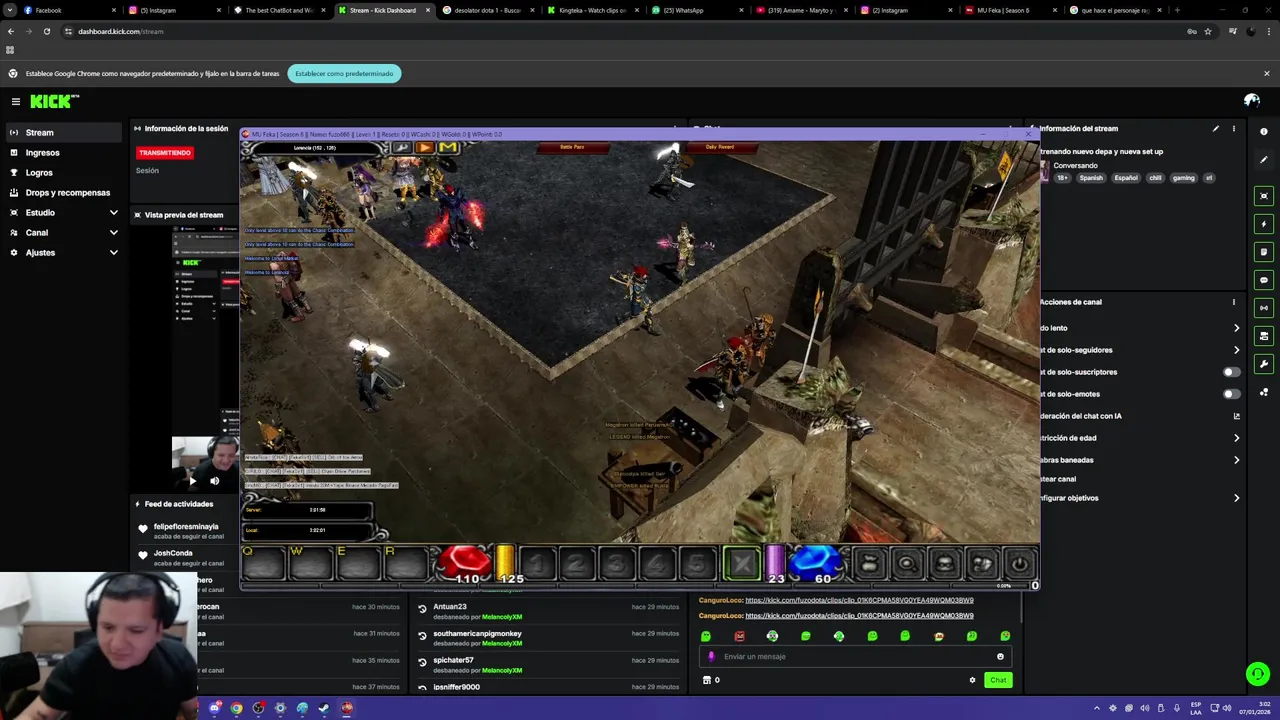This screenshot has width=1280, height=720.
Task: Reload the page with the refresh button
Action: (x=46, y=31)
